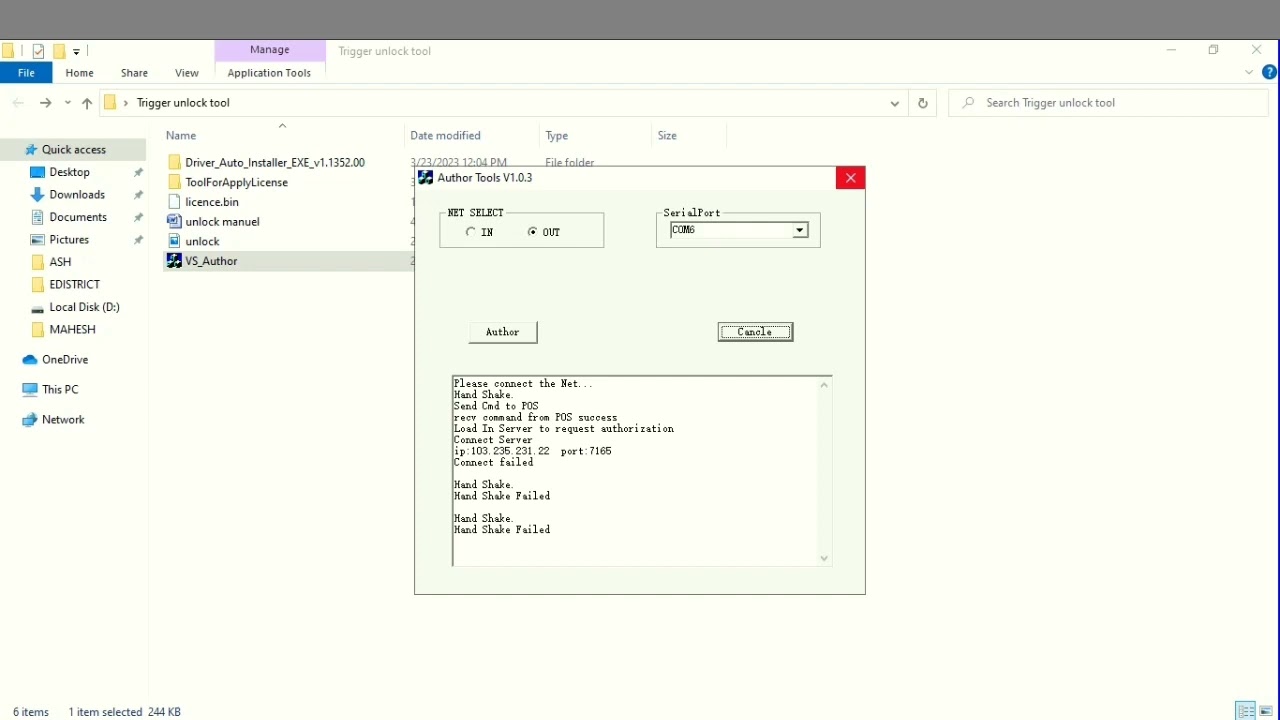Open ASH folder in sidebar
This screenshot has width=1280, height=720.
click(x=60, y=262)
